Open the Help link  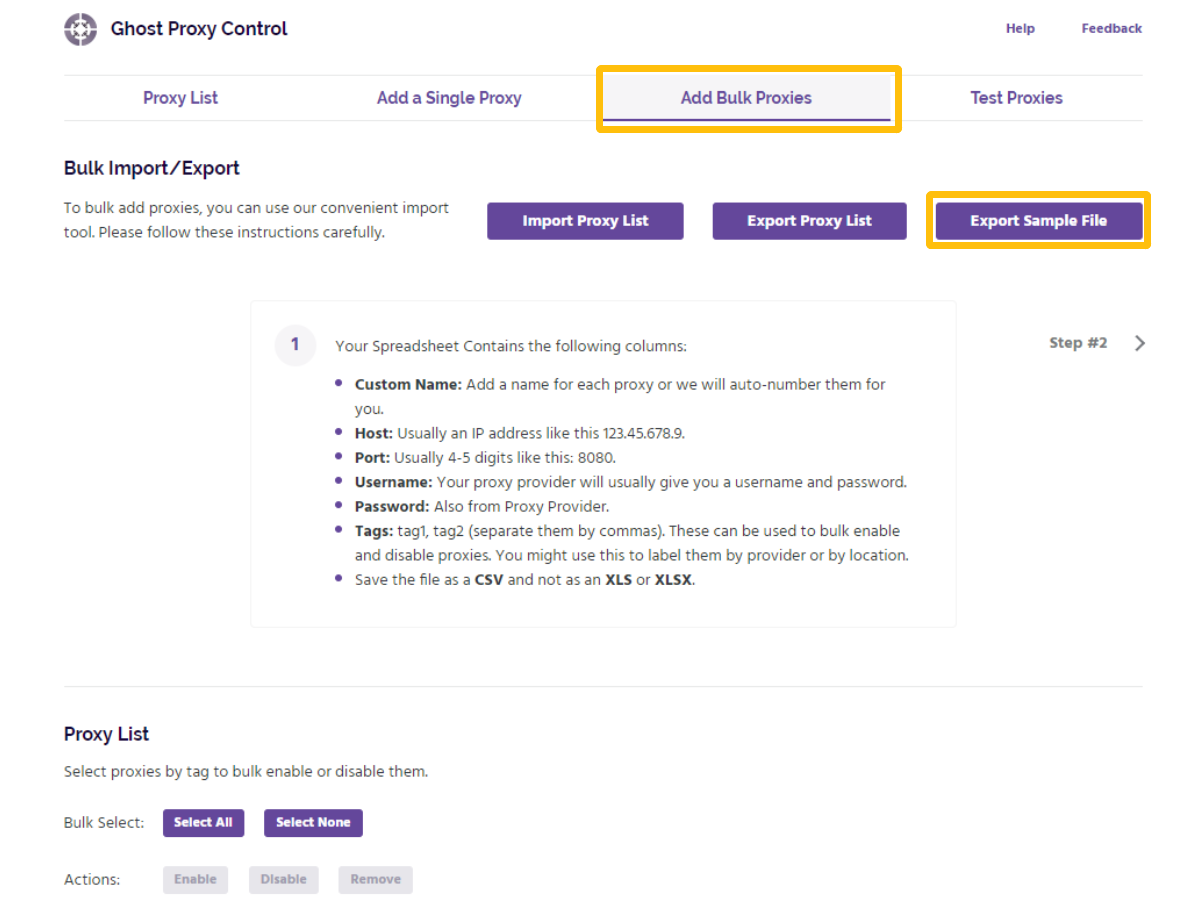[x=1020, y=29]
